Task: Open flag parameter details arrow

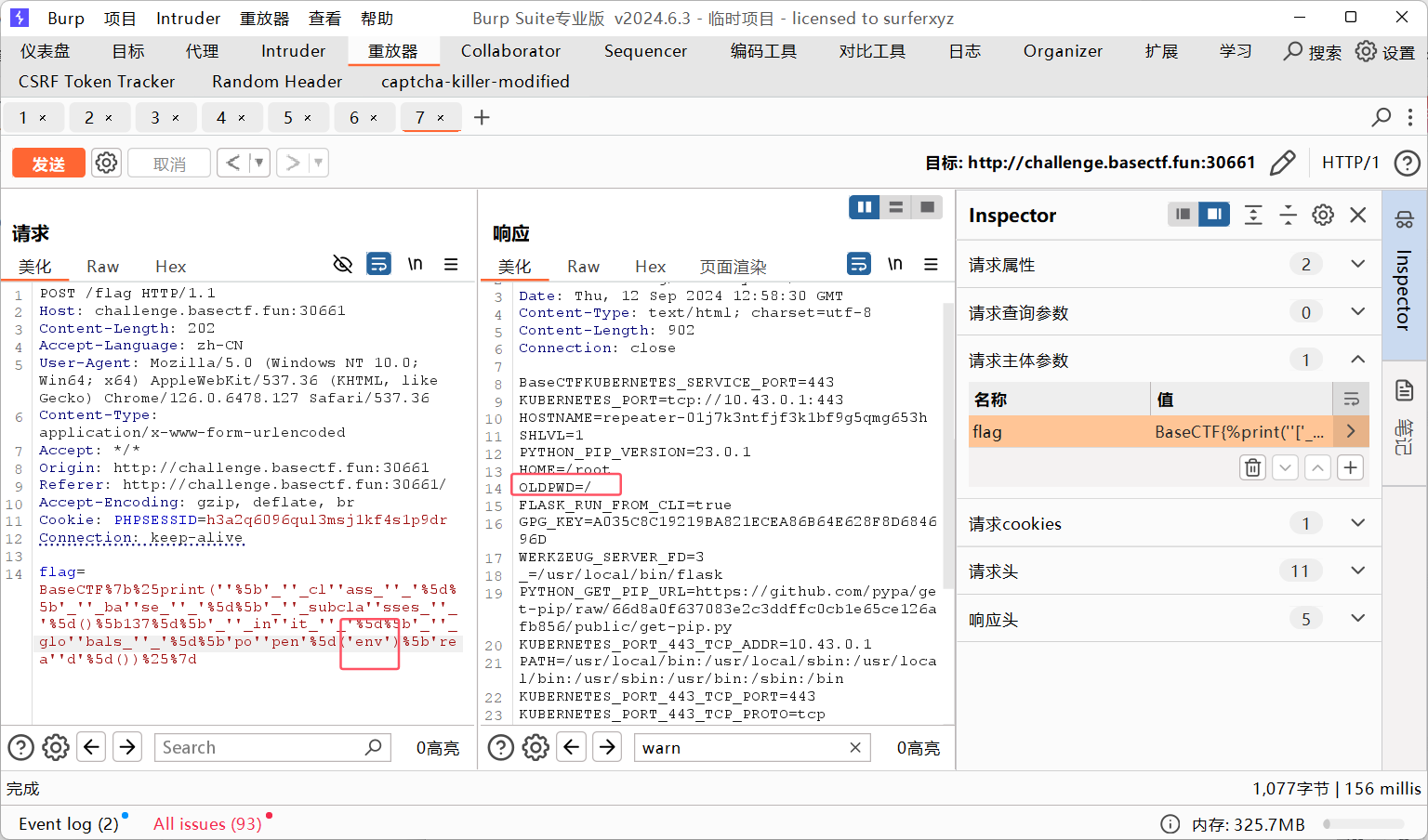Action: coord(1351,431)
